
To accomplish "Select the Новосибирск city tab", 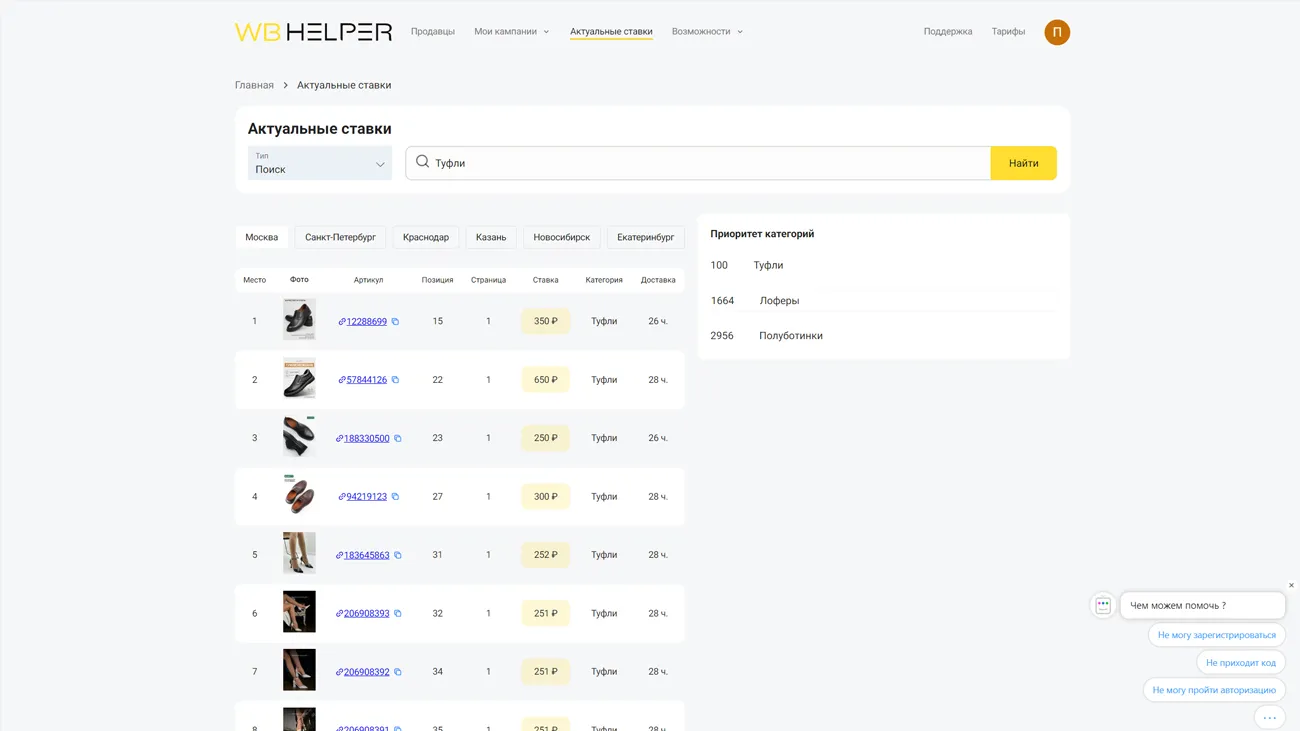I will (x=561, y=237).
